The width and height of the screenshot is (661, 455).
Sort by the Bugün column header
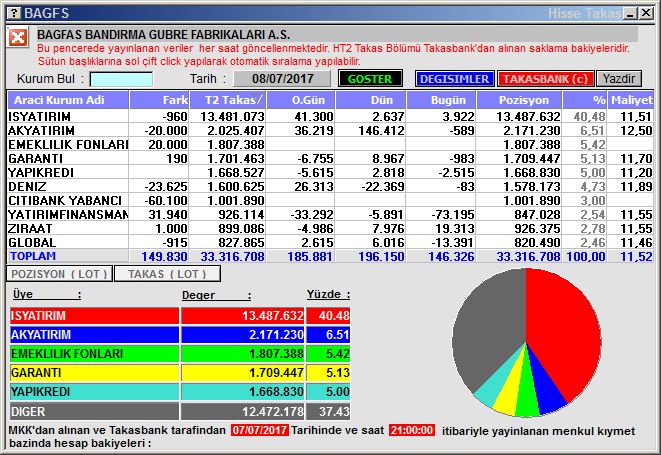tap(441, 100)
